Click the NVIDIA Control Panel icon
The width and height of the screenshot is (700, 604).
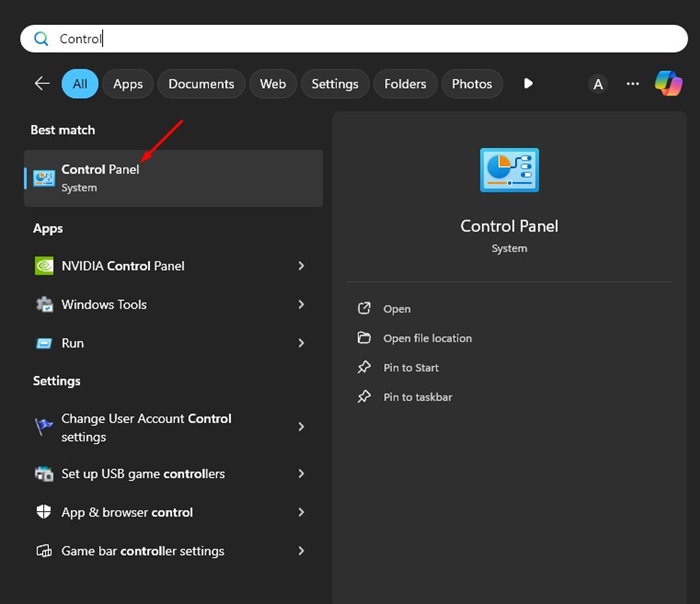(44, 266)
